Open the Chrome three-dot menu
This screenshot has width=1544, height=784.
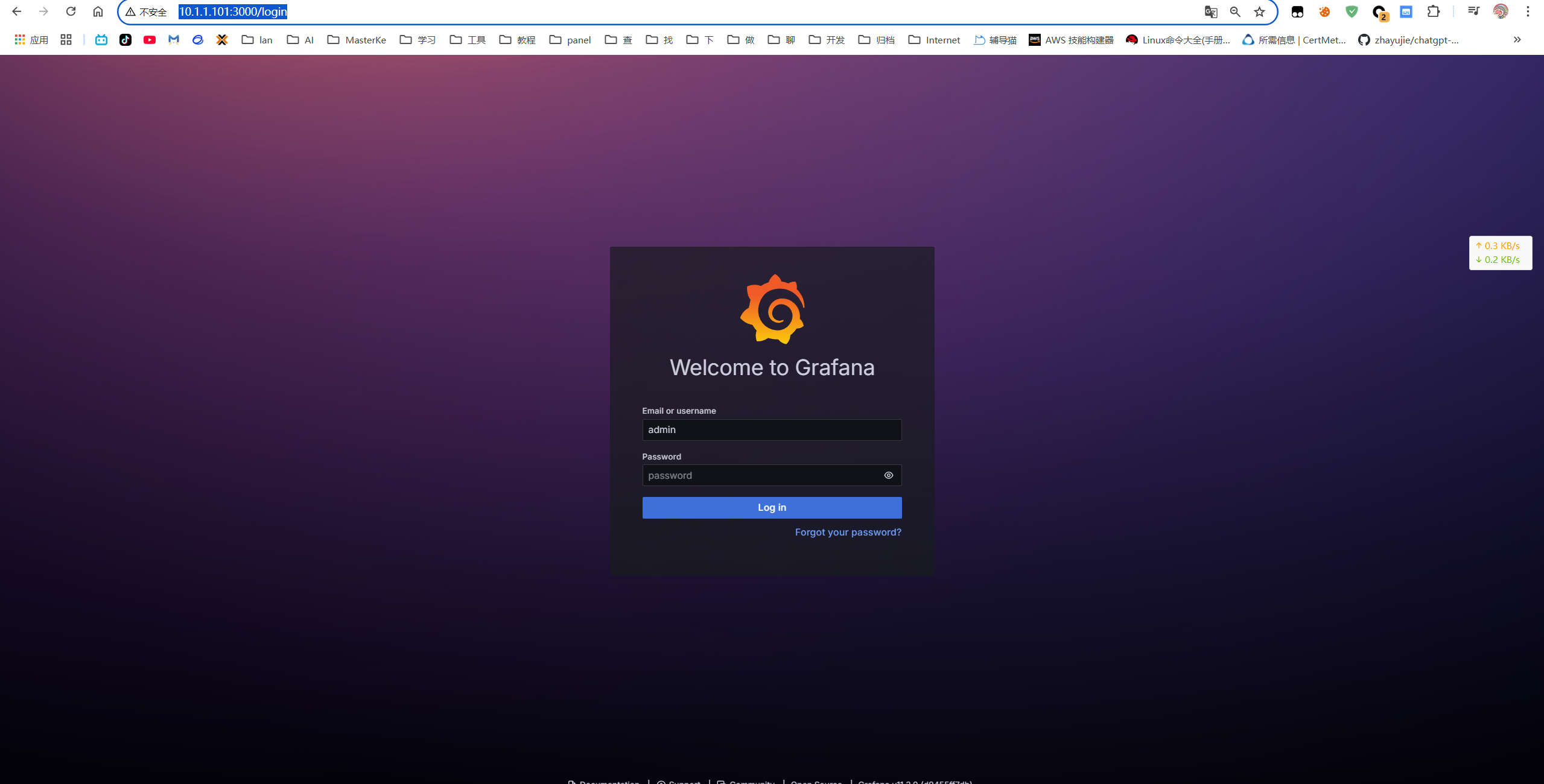(x=1528, y=11)
